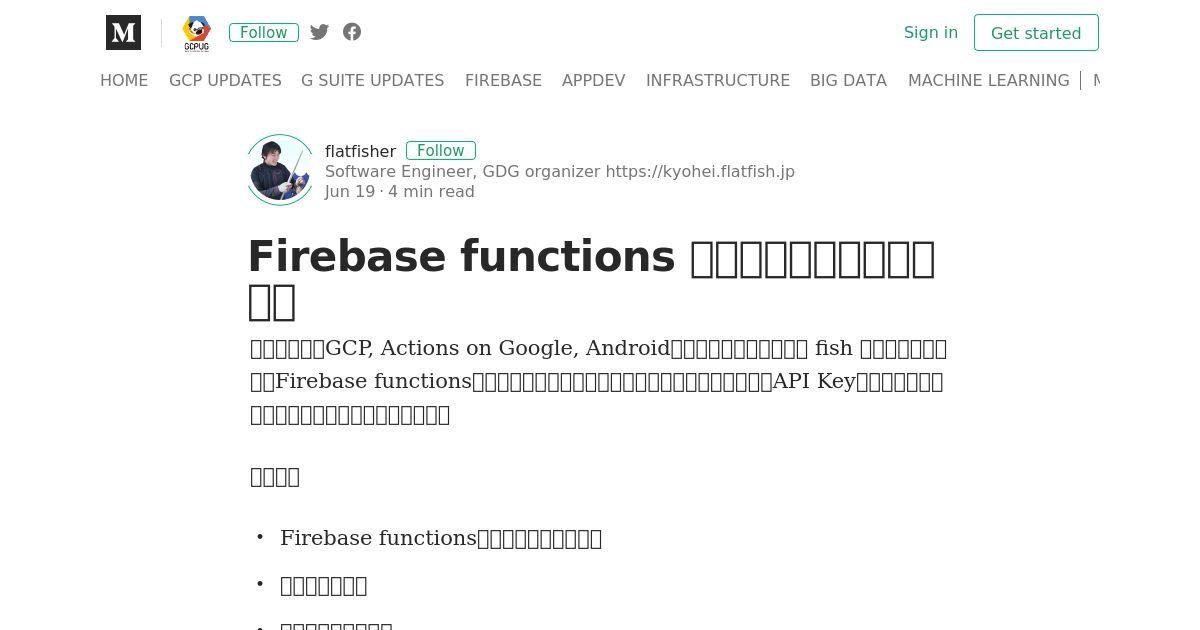Open the MACHINE LEARNING tab
The height and width of the screenshot is (630, 1200).
tap(989, 80)
